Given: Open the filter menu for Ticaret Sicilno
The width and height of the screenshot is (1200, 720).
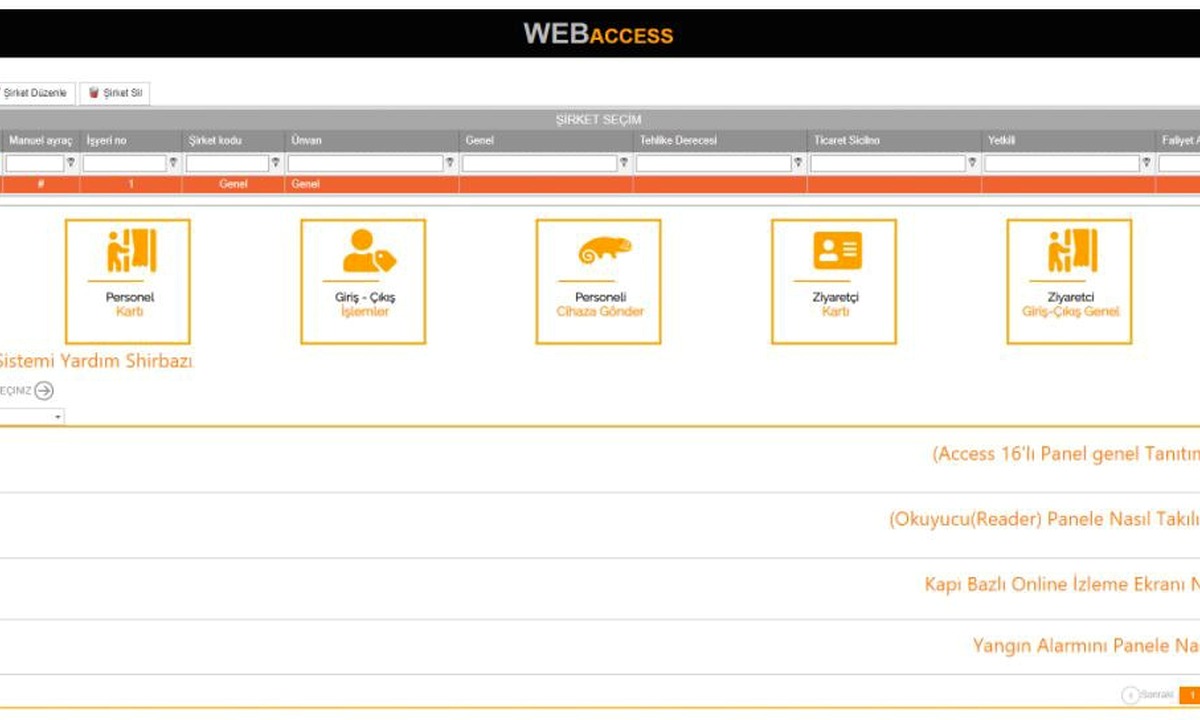Looking at the screenshot, I should tap(971, 162).
